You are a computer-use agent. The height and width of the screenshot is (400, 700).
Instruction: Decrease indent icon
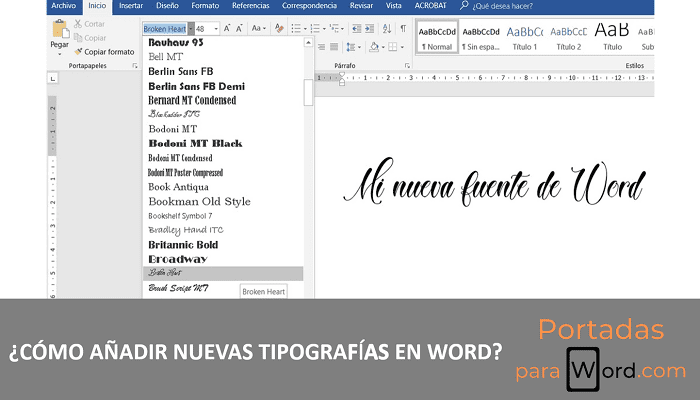tap(356, 29)
